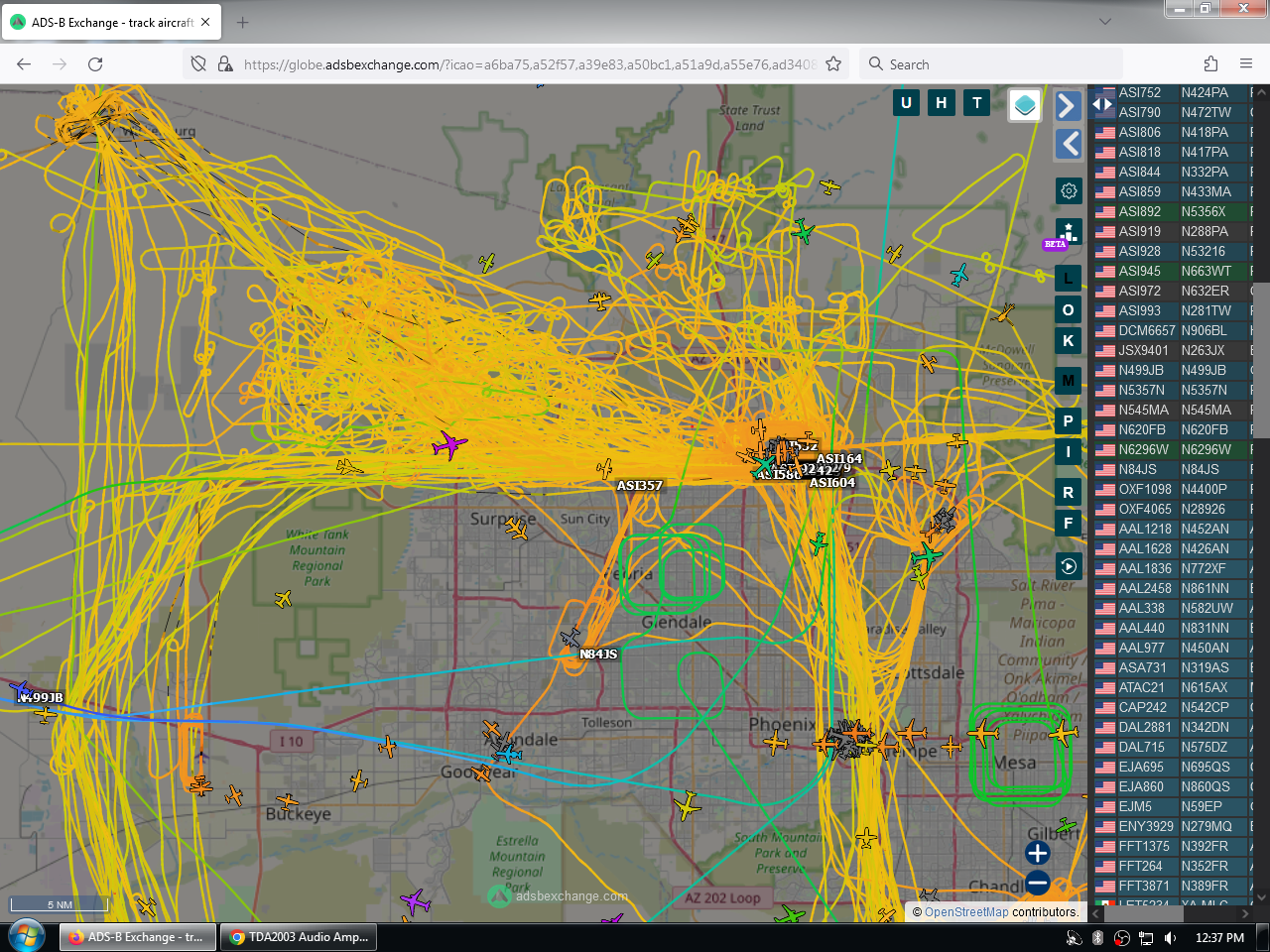Select the AAL1836 row in aircraft list

pyautogui.click(x=1173, y=568)
